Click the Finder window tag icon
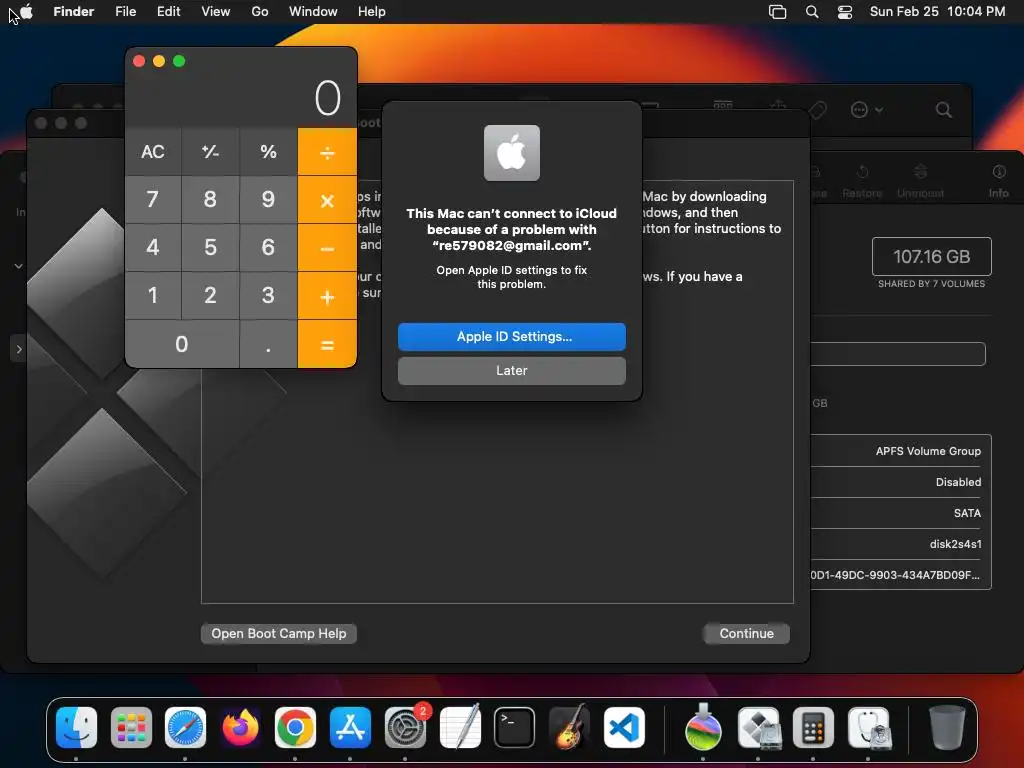Viewport: 1024px width, 768px height. click(x=818, y=110)
